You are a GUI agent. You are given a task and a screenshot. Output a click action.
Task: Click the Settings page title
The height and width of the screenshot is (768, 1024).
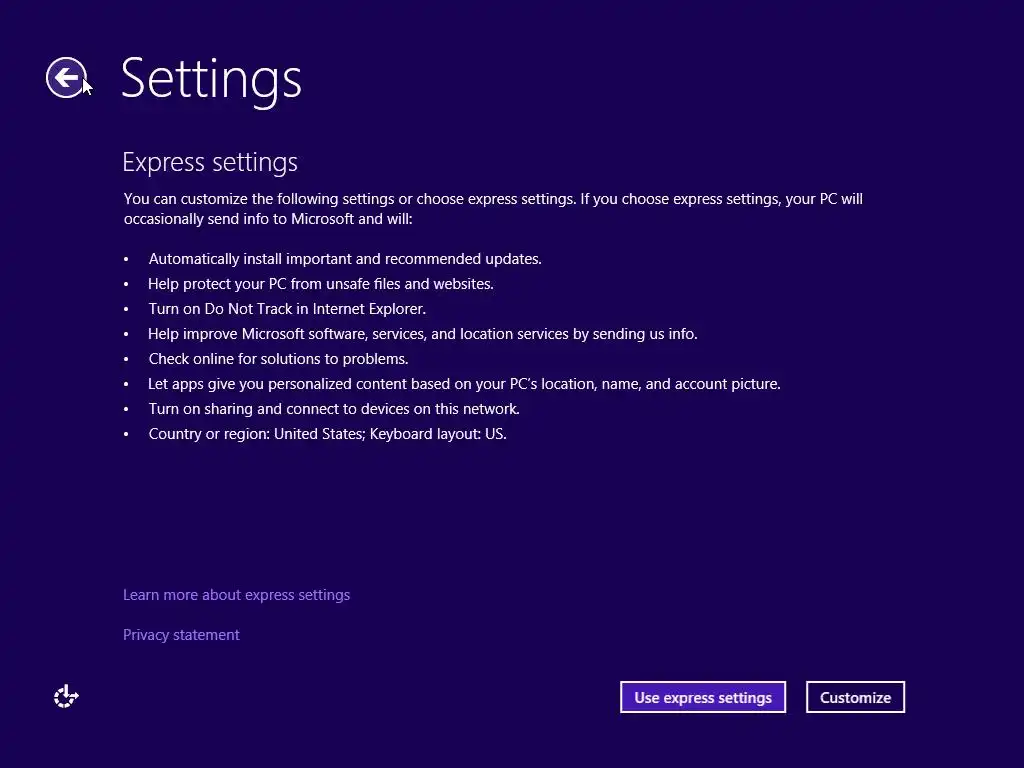tap(211, 78)
